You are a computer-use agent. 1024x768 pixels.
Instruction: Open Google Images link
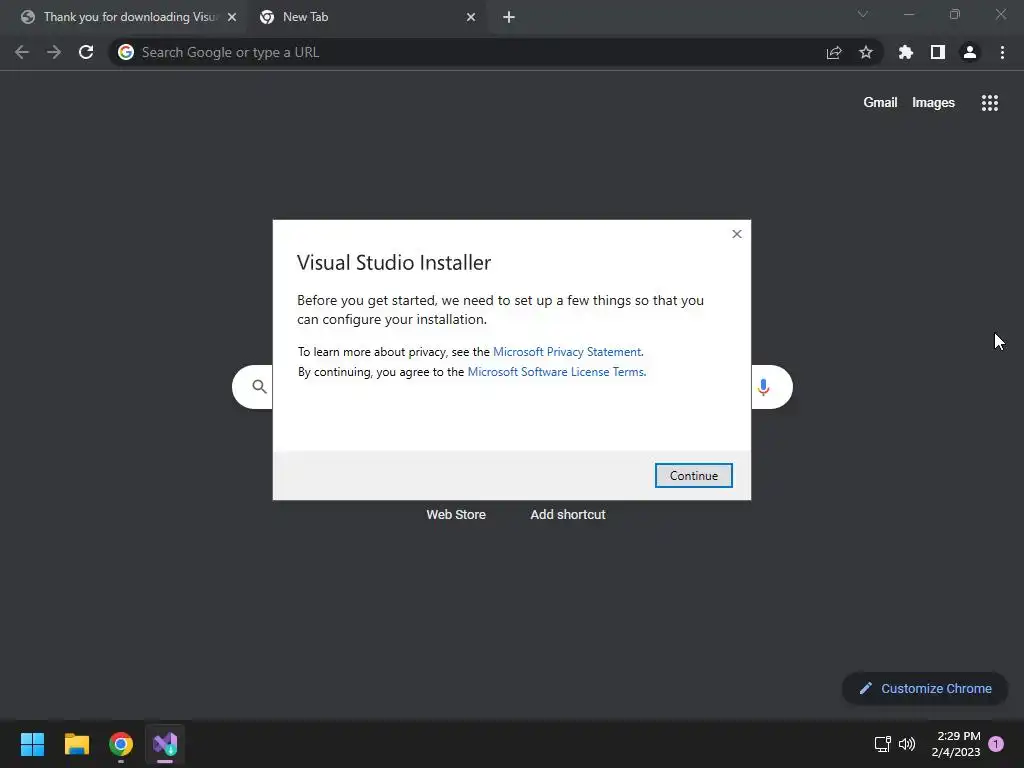click(933, 103)
